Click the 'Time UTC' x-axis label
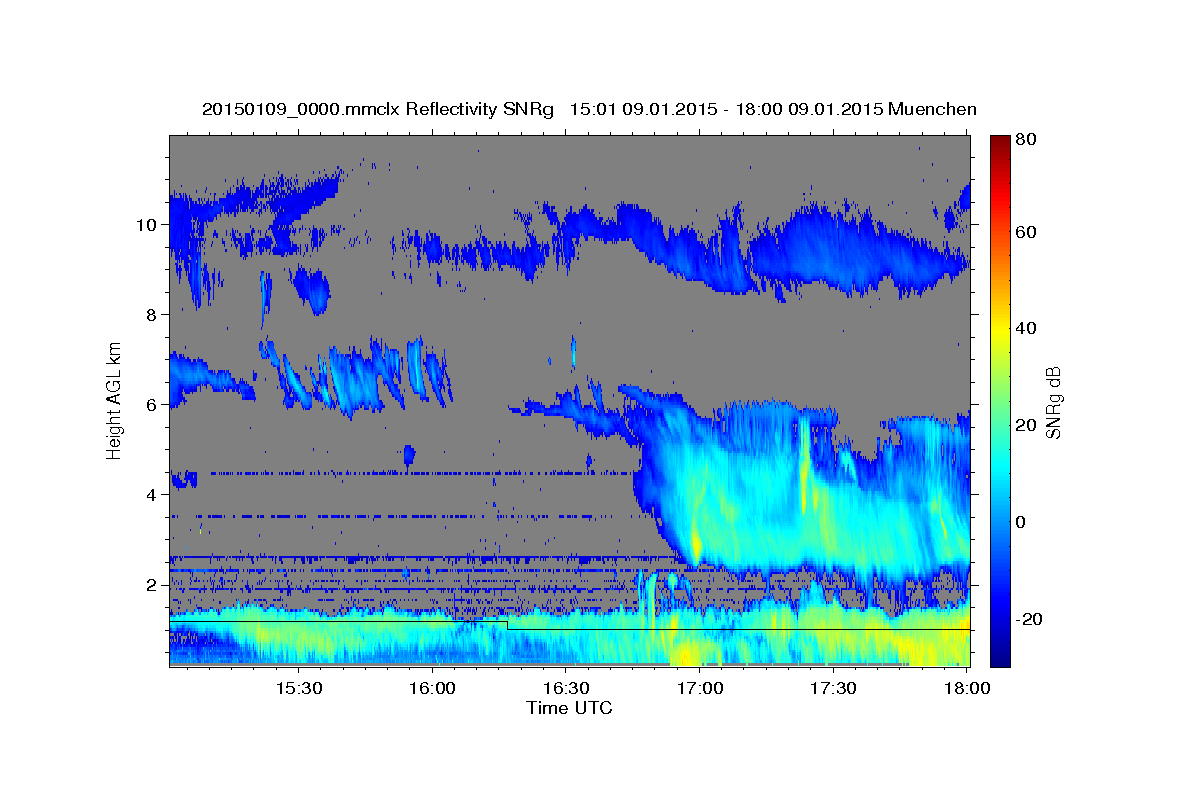1200x800 pixels. (569, 708)
